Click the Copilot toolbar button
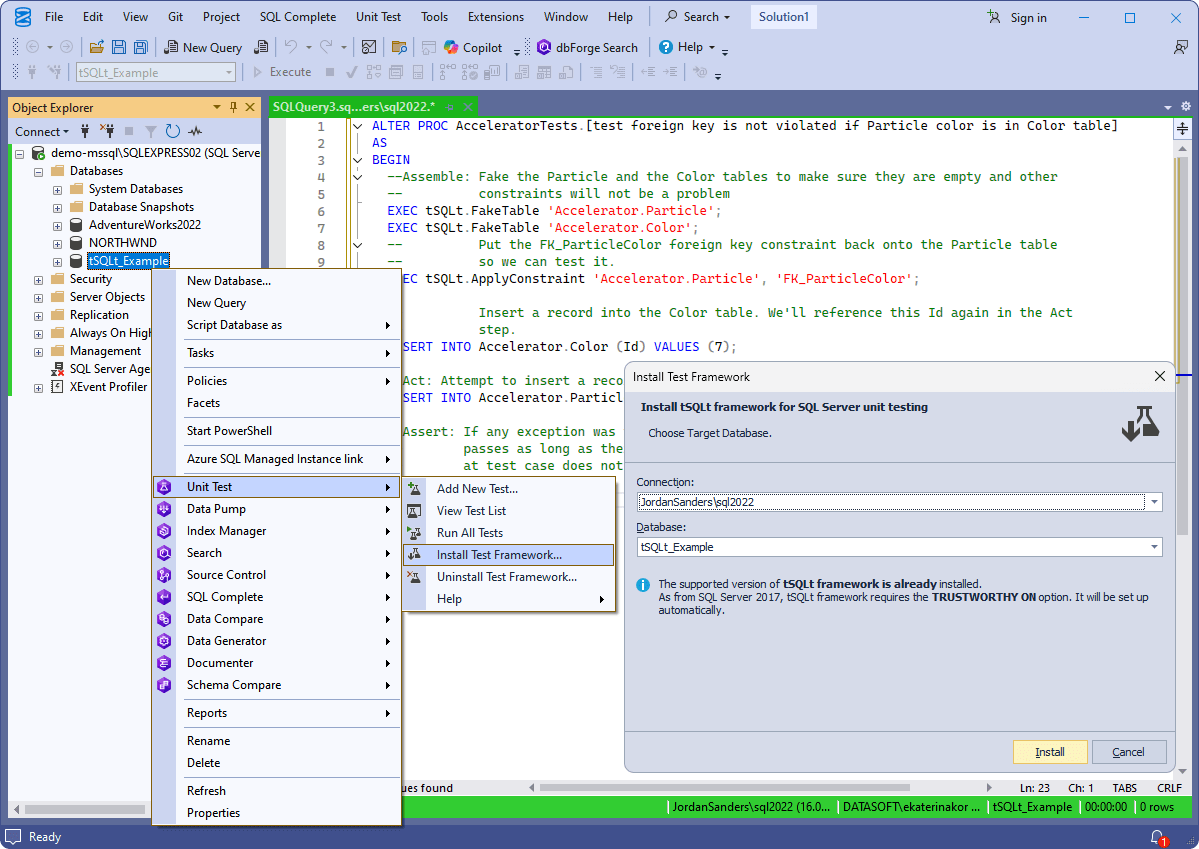This screenshot has height=849, width=1199. point(473,47)
